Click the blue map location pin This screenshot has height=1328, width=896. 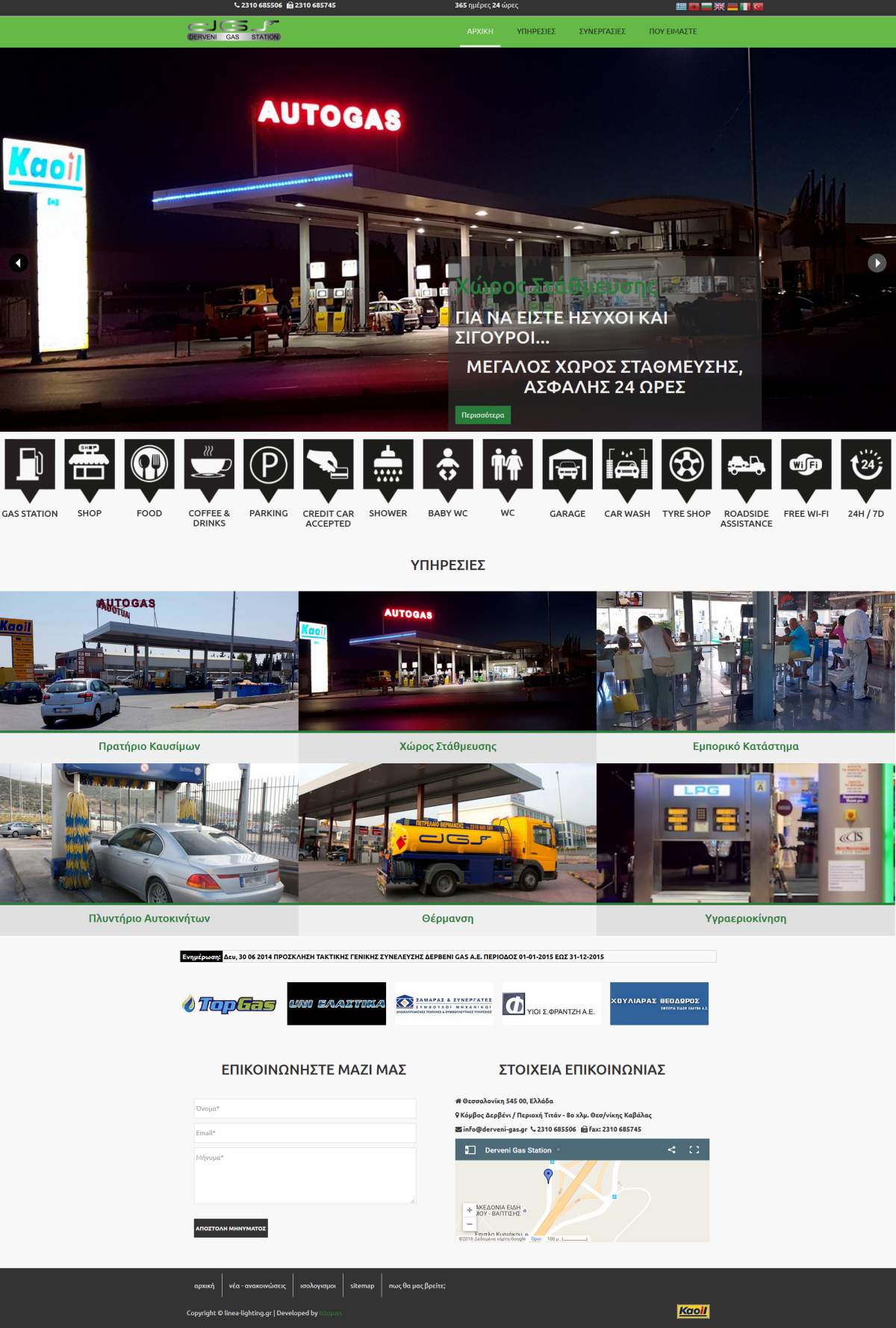point(548,1176)
